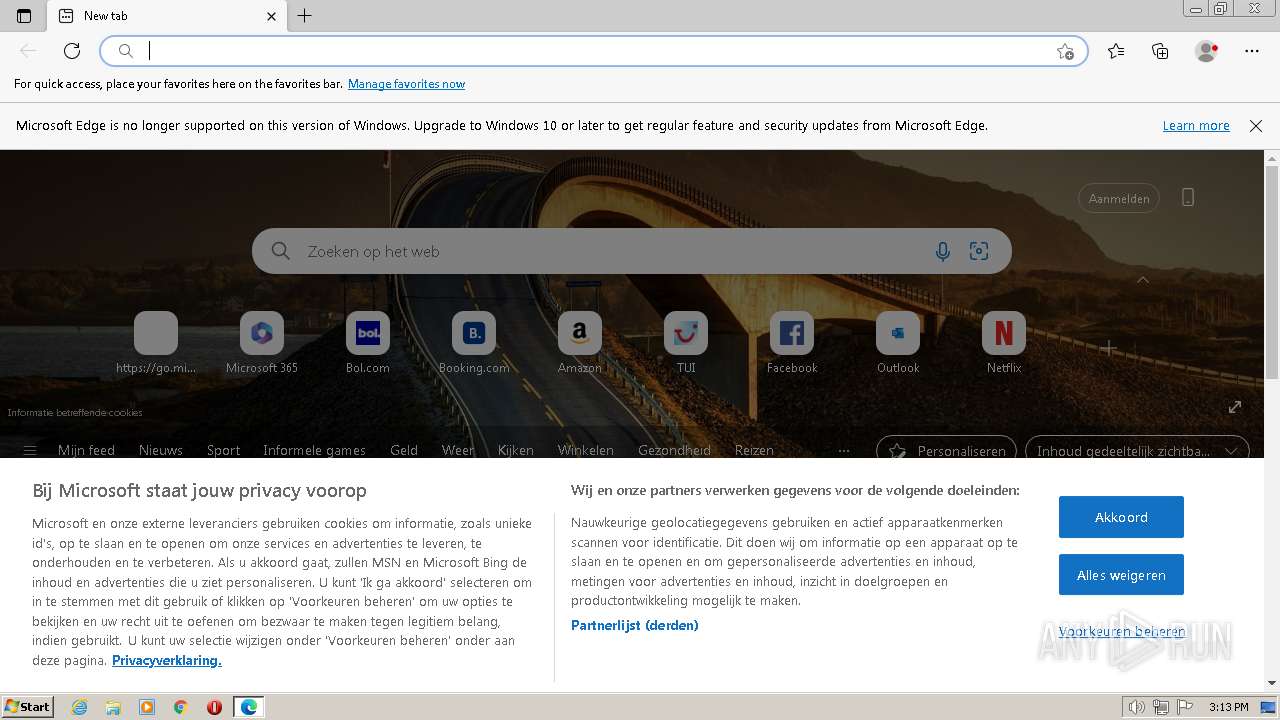Add this page to favorites star

(x=1065, y=51)
